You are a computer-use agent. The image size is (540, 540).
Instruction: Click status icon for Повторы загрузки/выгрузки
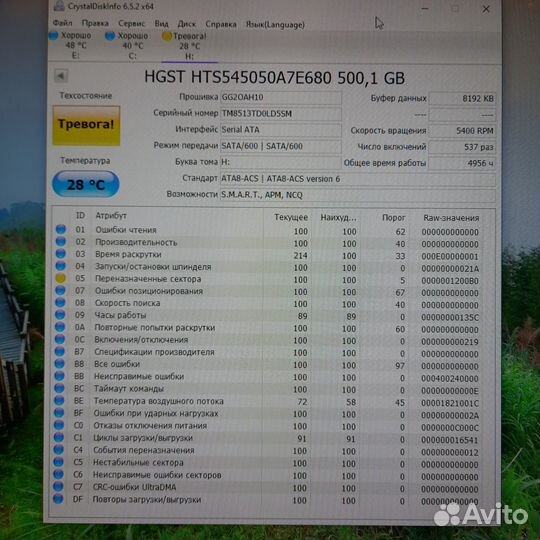pyautogui.click(x=58, y=499)
